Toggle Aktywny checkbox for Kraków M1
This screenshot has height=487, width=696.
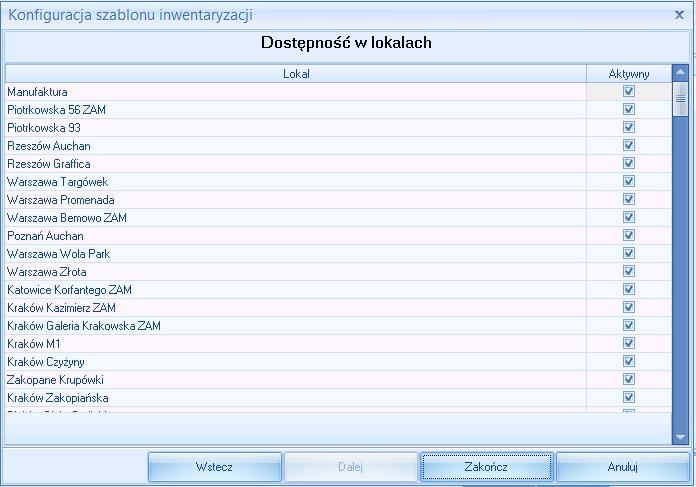point(629,343)
